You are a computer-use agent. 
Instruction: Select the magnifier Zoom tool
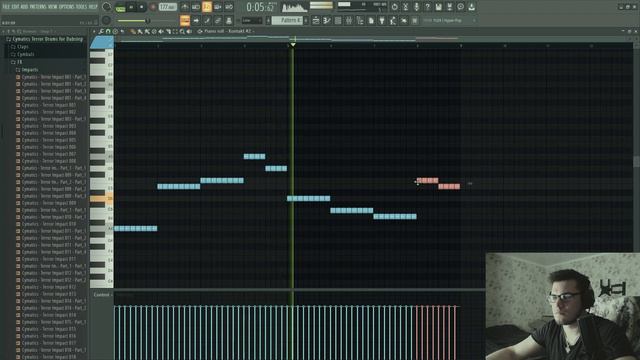[x=182, y=31]
